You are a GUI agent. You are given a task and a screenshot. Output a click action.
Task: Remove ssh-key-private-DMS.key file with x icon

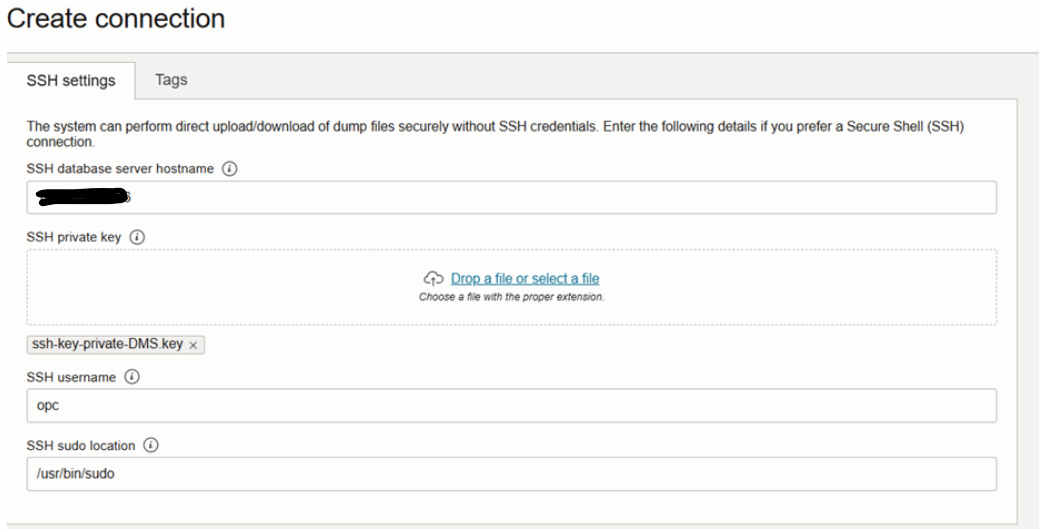[193, 345]
